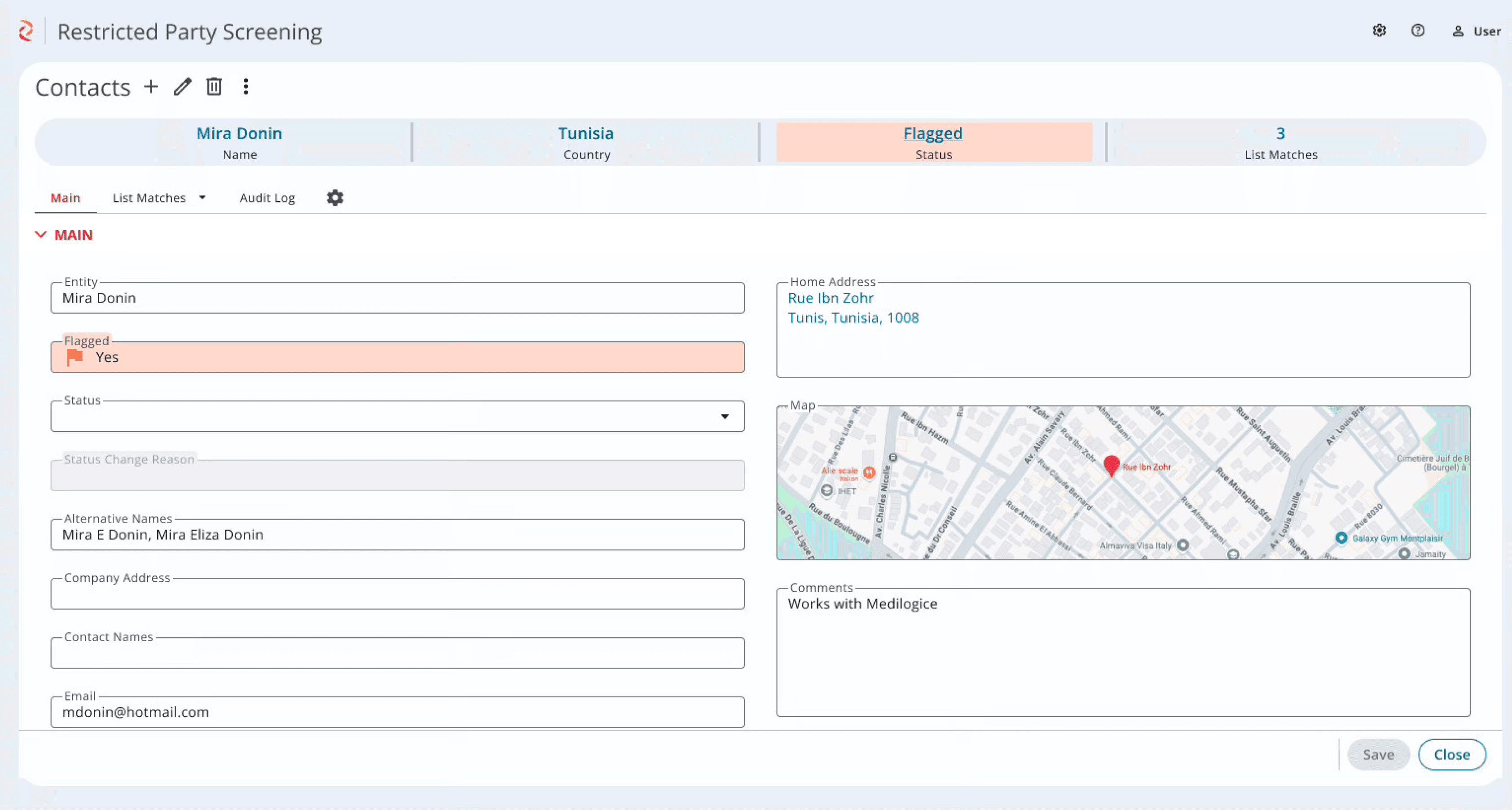Click the Flagged status link

click(933, 133)
